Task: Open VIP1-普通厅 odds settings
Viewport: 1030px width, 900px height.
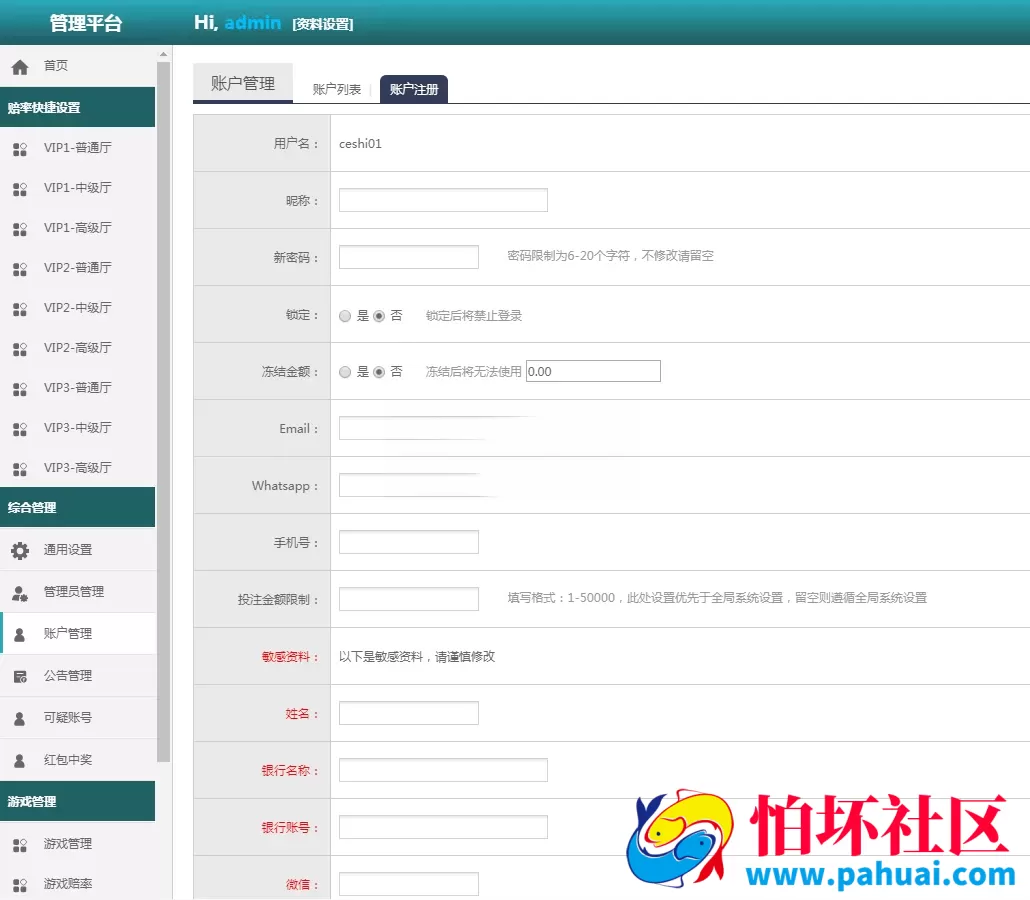Action: coord(78,148)
